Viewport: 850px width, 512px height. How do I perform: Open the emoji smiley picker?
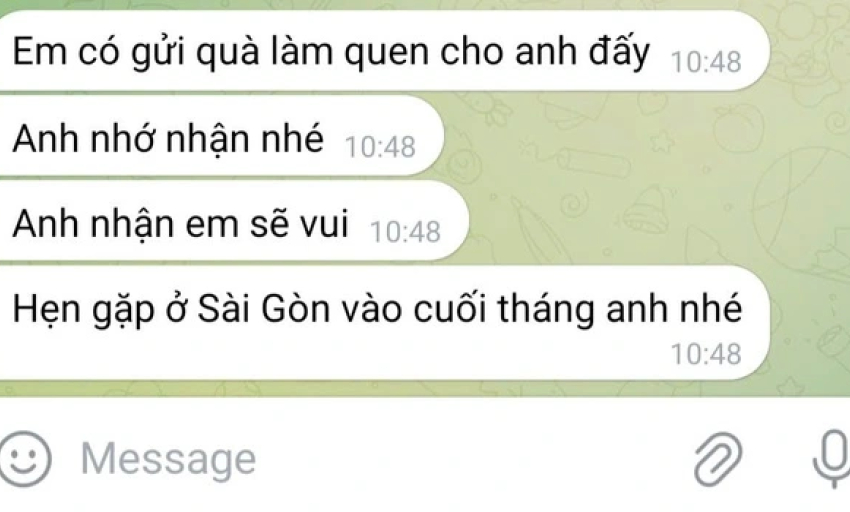[x=24, y=459]
